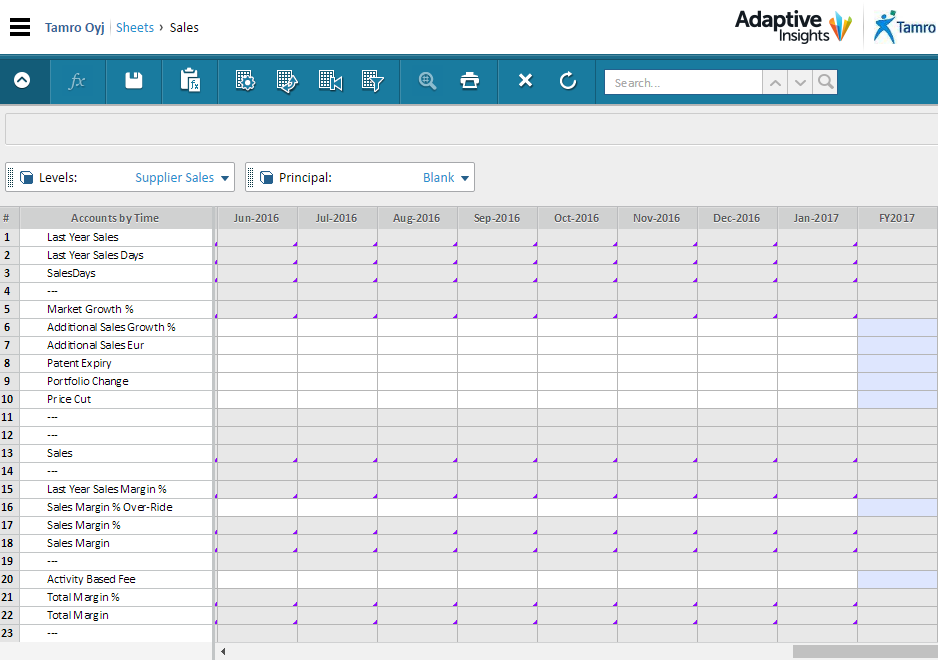
Task: Select the Jun-2016 column header
Action: click(257, 218)
